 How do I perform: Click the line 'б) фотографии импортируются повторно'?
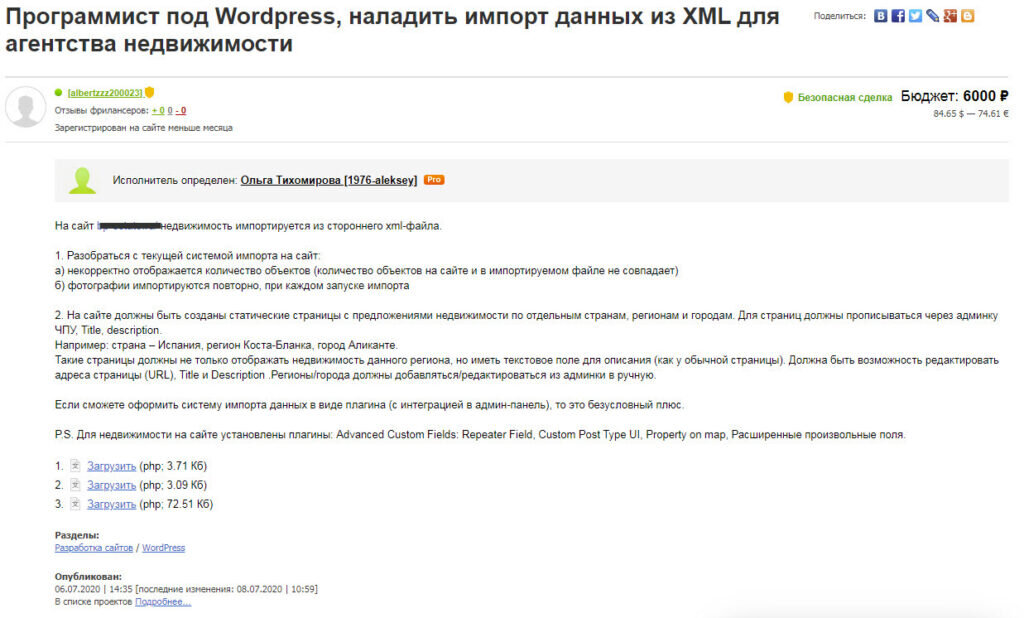click(232, 285)
